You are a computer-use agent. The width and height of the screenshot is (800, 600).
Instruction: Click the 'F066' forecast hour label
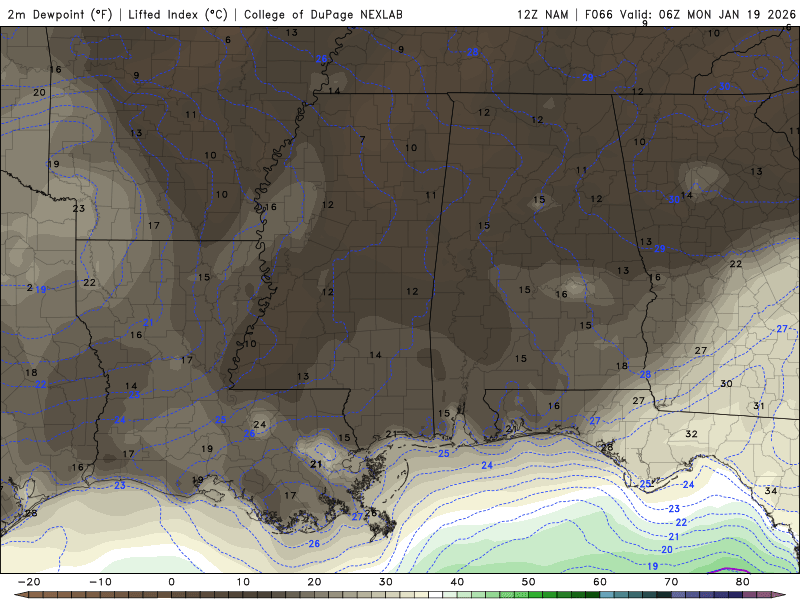pos(598,14)
